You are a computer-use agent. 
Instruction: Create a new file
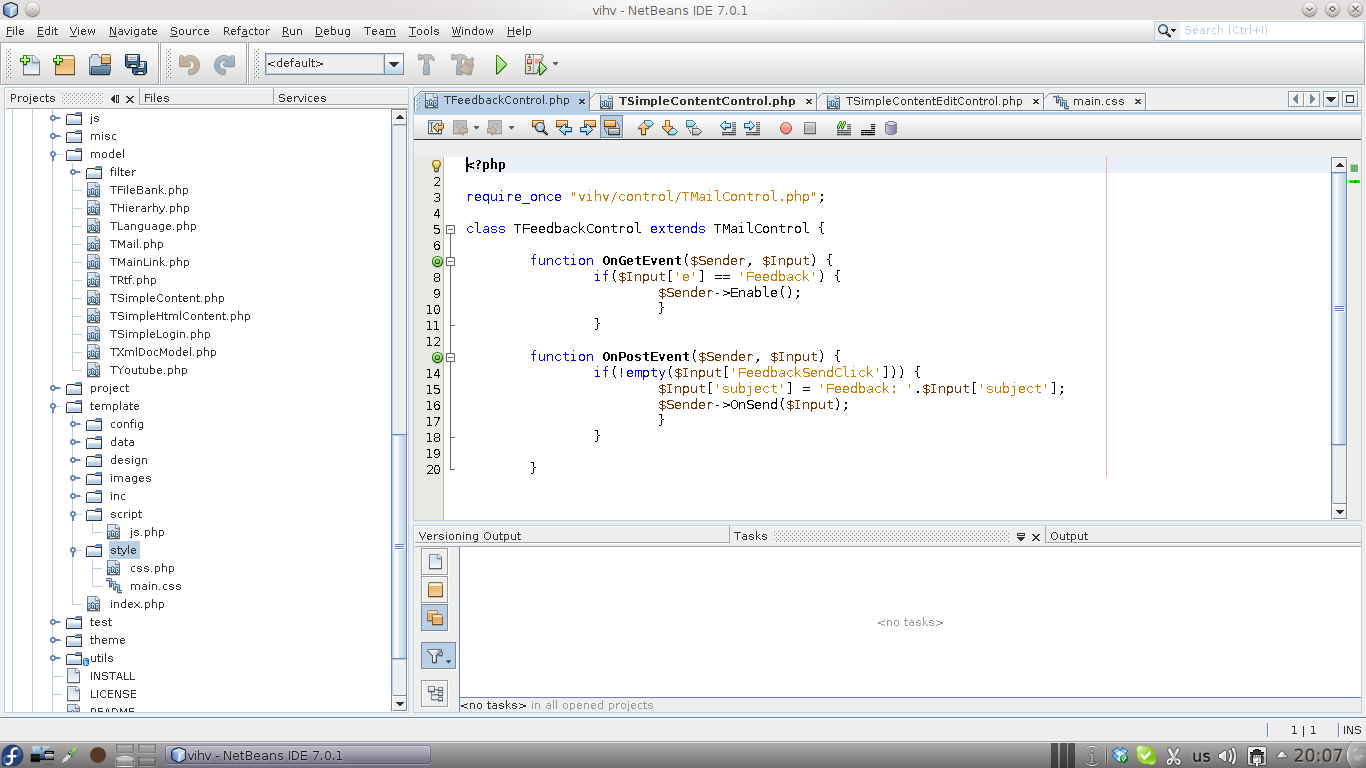pos(29,64)
